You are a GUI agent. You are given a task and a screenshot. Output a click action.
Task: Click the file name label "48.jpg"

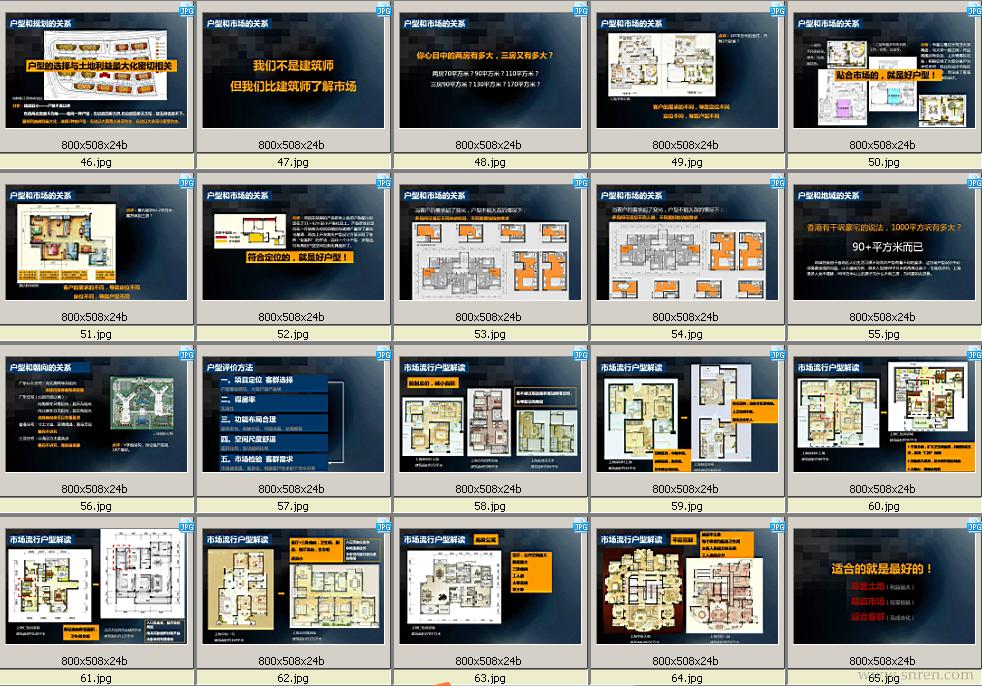490,162
